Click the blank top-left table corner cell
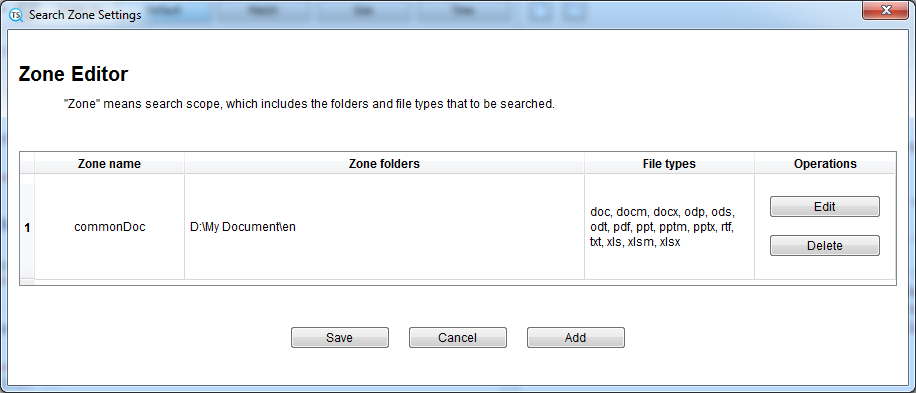 click(27, 164)
